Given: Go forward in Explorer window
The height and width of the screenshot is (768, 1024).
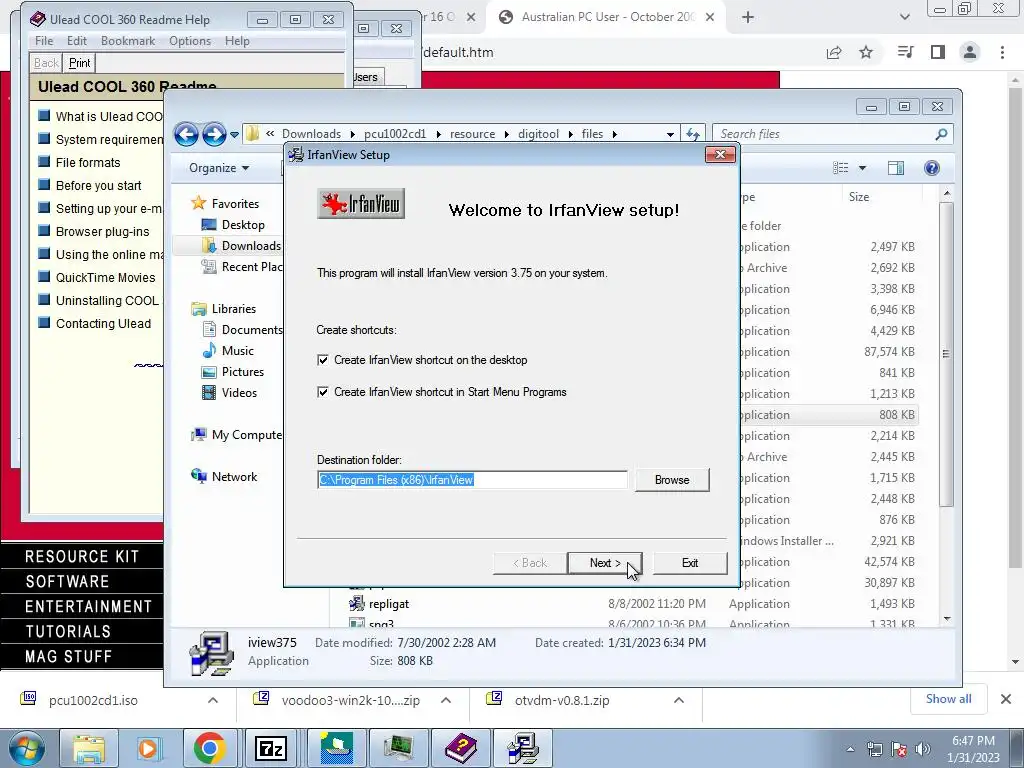Looking at the screenshot, I should coord(214,135).
